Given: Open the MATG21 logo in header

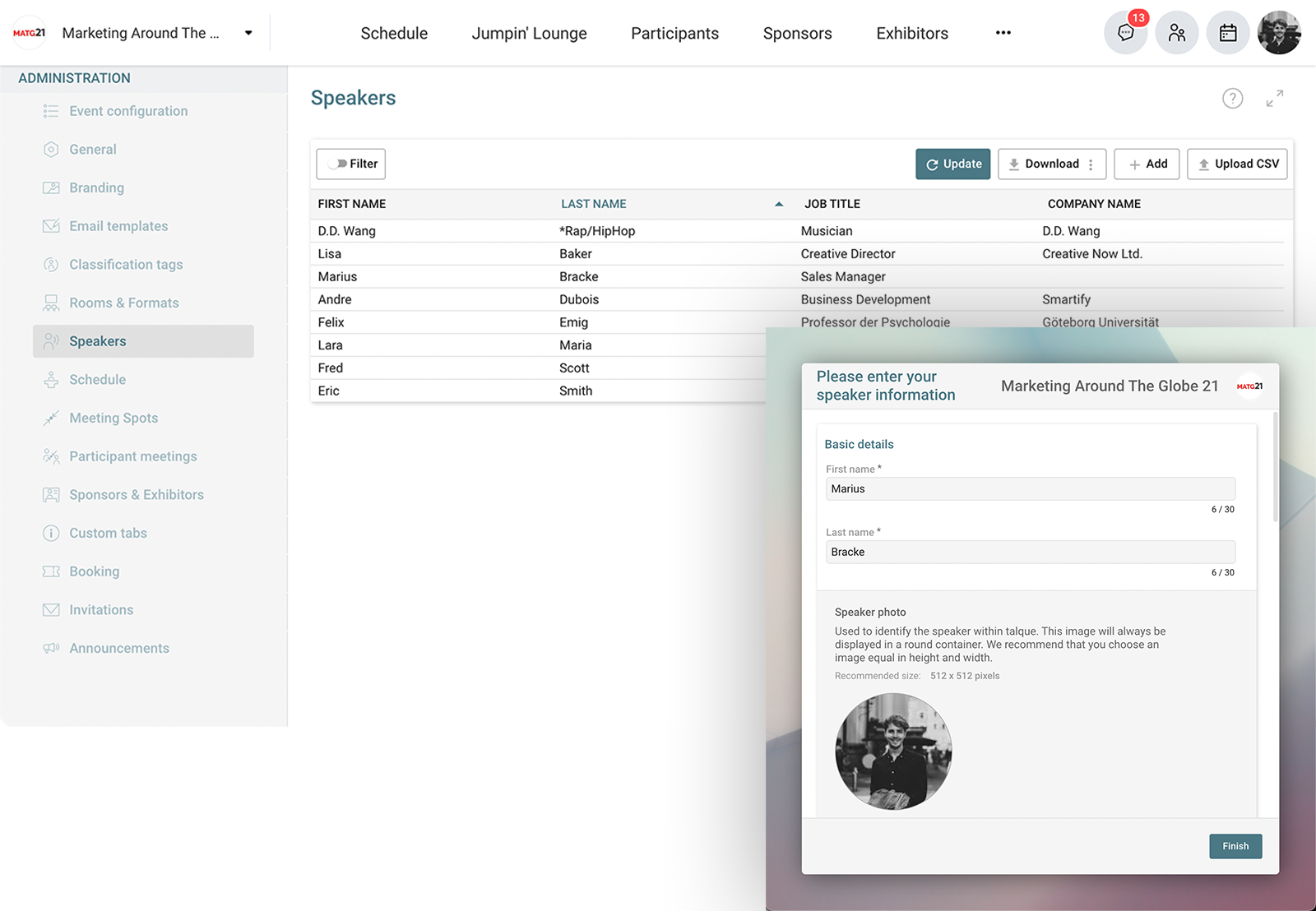Looking at the screenshot, I should [x=29, y=33].
